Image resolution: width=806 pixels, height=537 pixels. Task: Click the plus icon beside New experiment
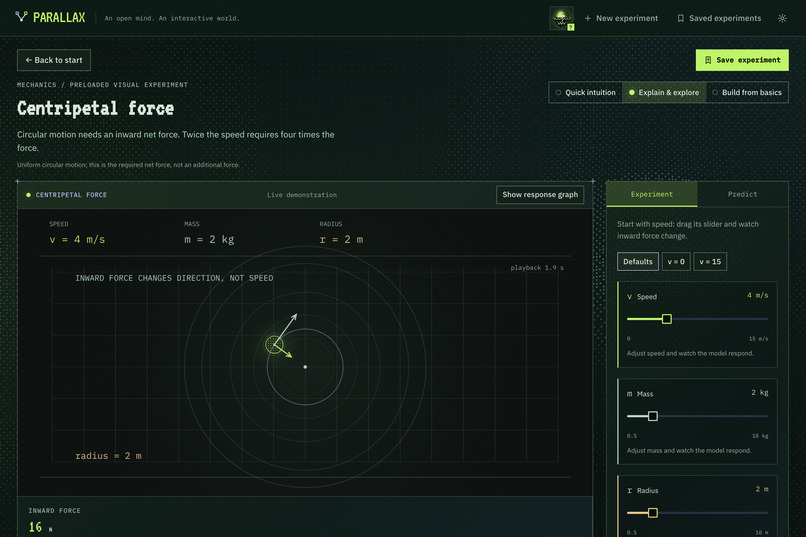click(x=588, y=18)
